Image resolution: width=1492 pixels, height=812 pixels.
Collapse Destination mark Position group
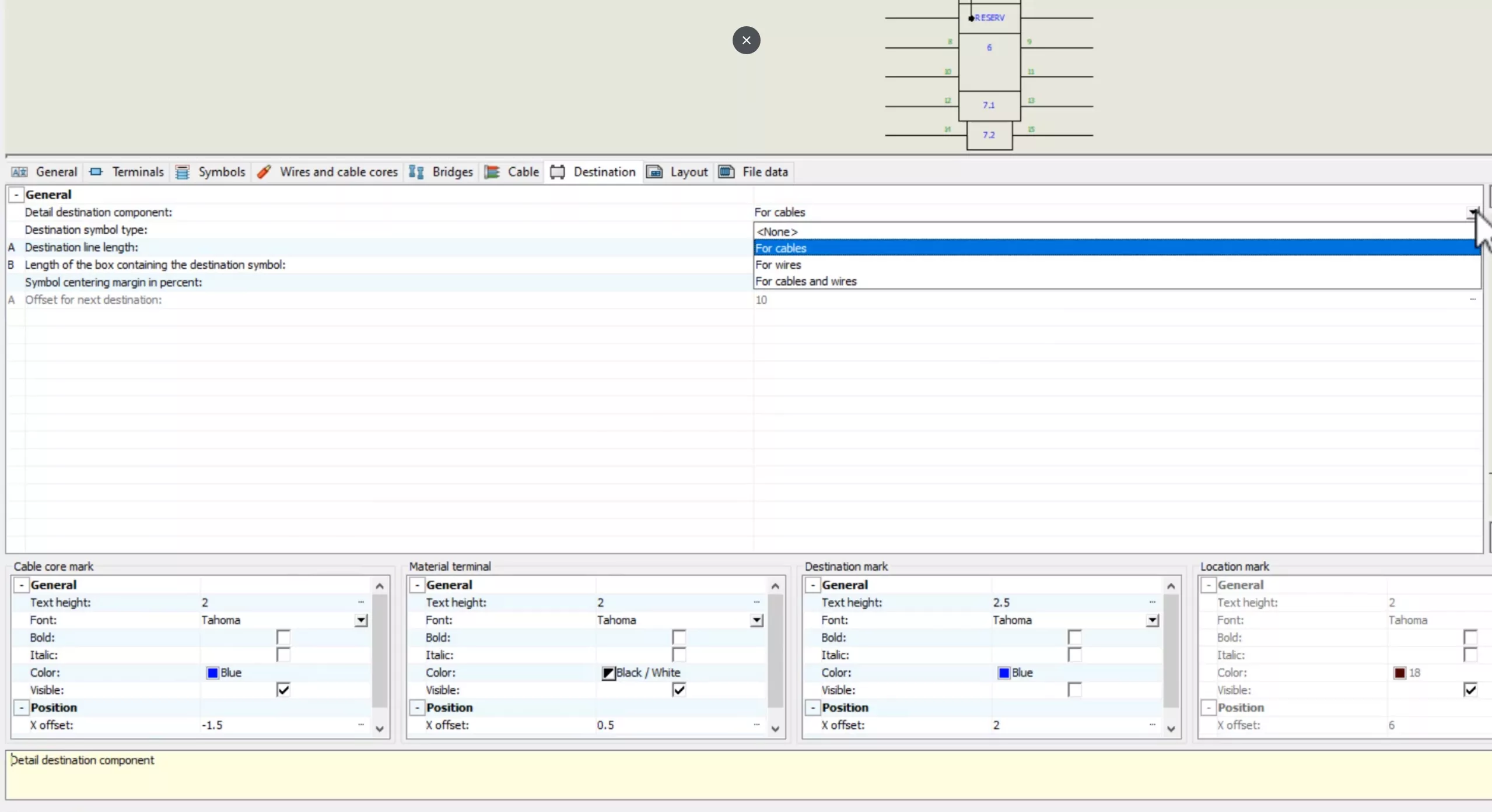812,707
